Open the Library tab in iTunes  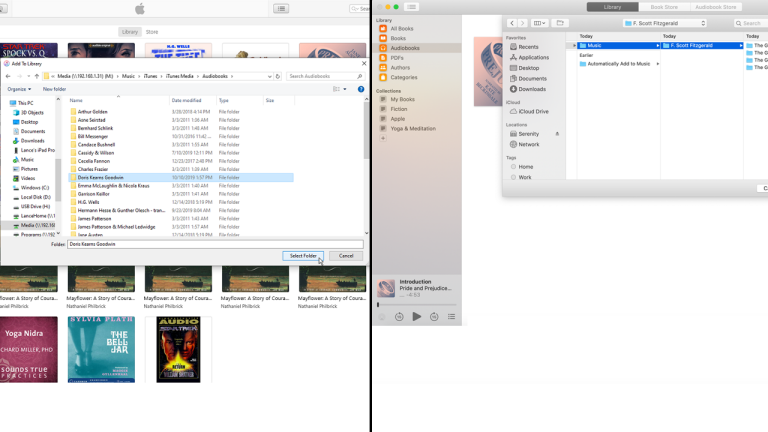coord(130,32)
